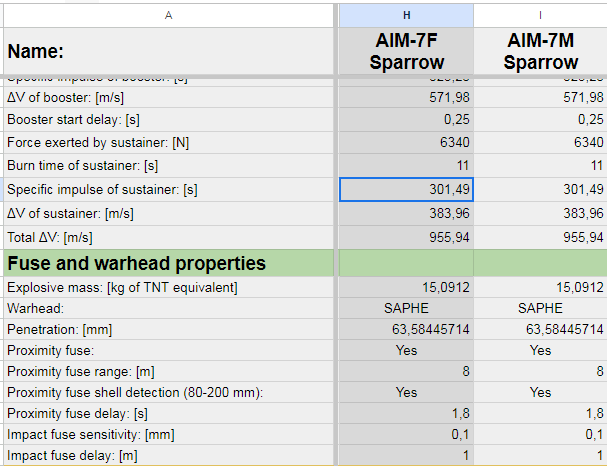The height and width of the screenshot is (466, 607).
Task: Select ΔV of sustainer 383,96 under AIM-7M
Action: [540, 213]
